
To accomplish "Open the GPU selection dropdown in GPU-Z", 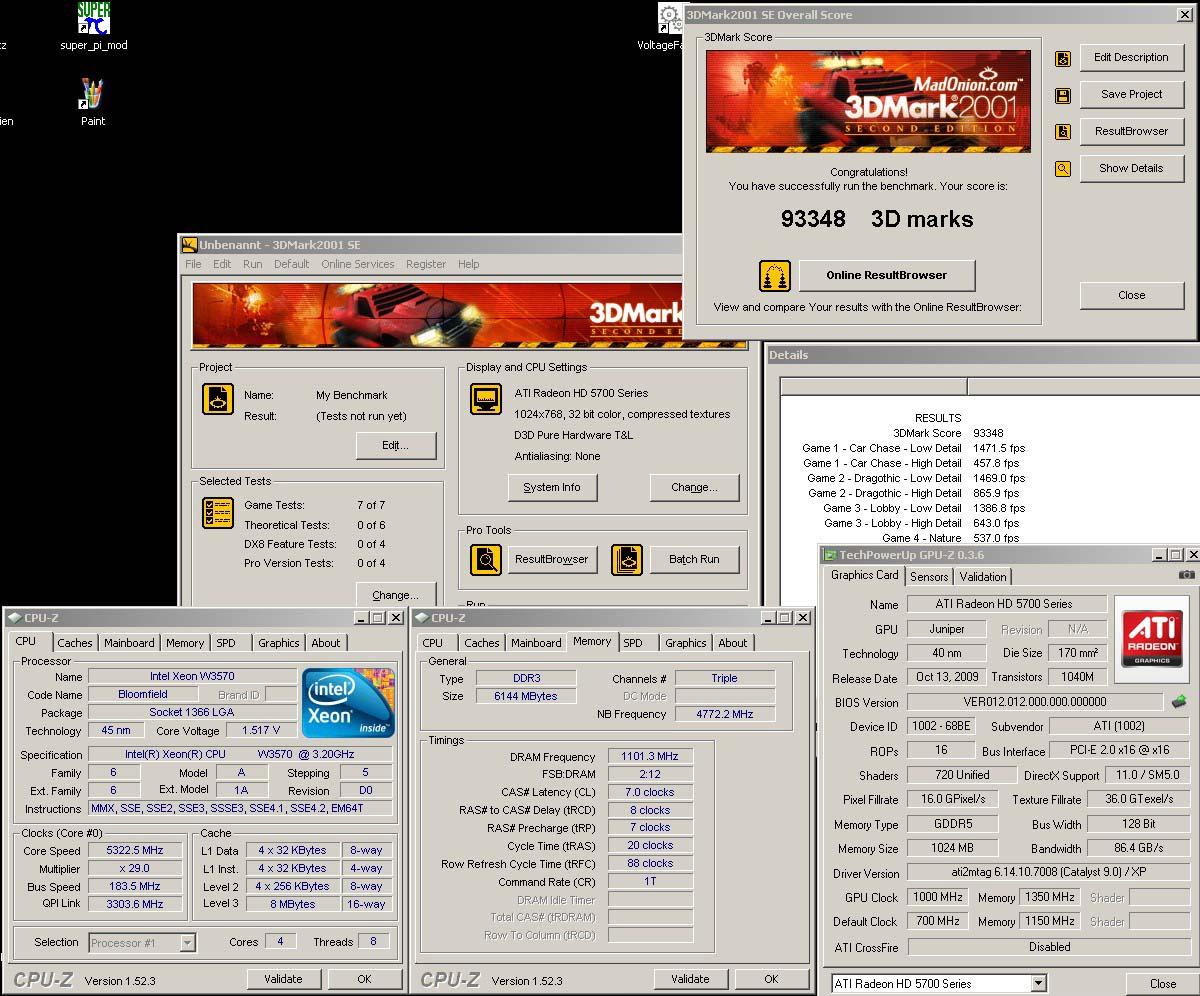I will pos(1038,984).
